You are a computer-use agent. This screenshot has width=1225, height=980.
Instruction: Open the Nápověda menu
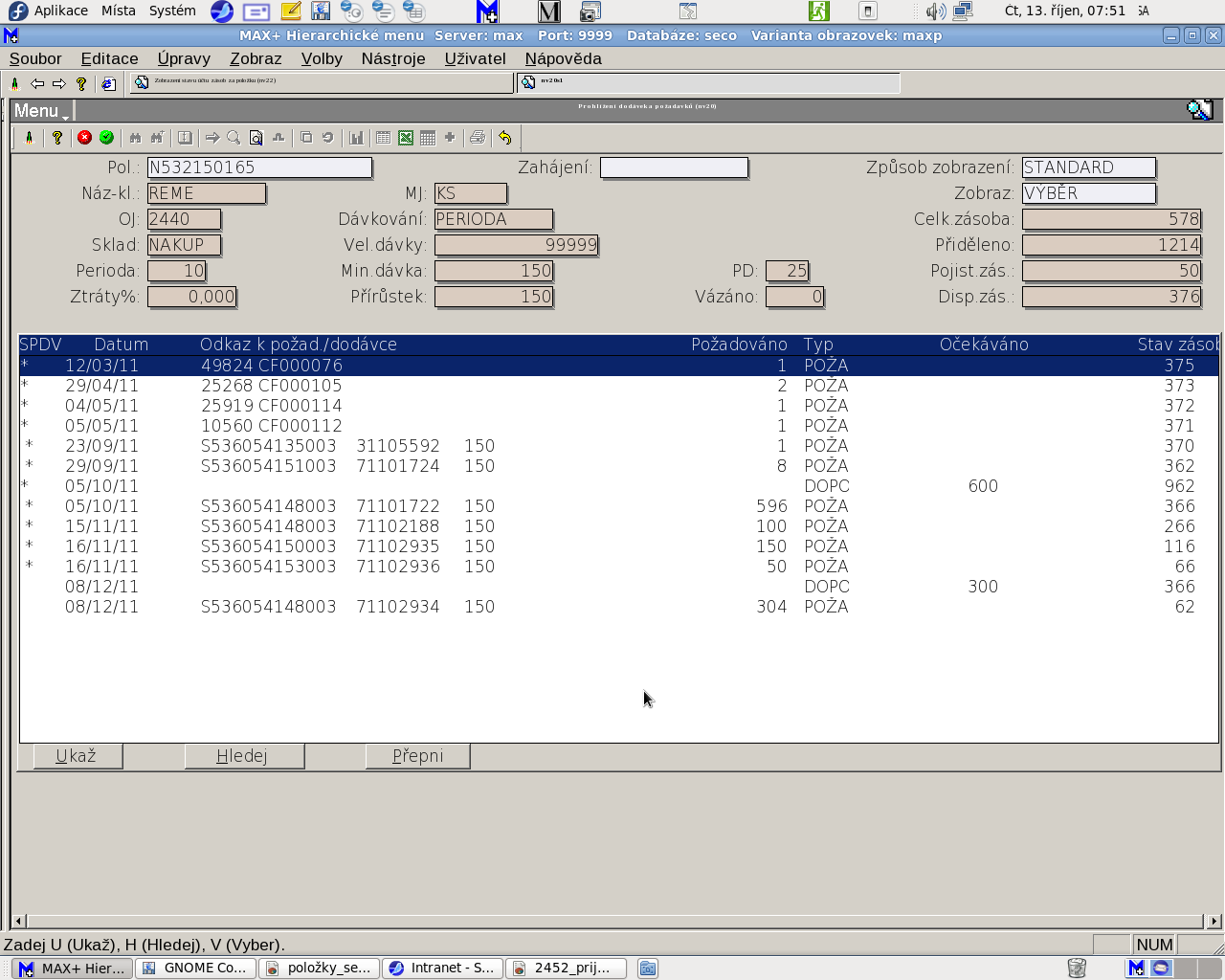point(564,58)
